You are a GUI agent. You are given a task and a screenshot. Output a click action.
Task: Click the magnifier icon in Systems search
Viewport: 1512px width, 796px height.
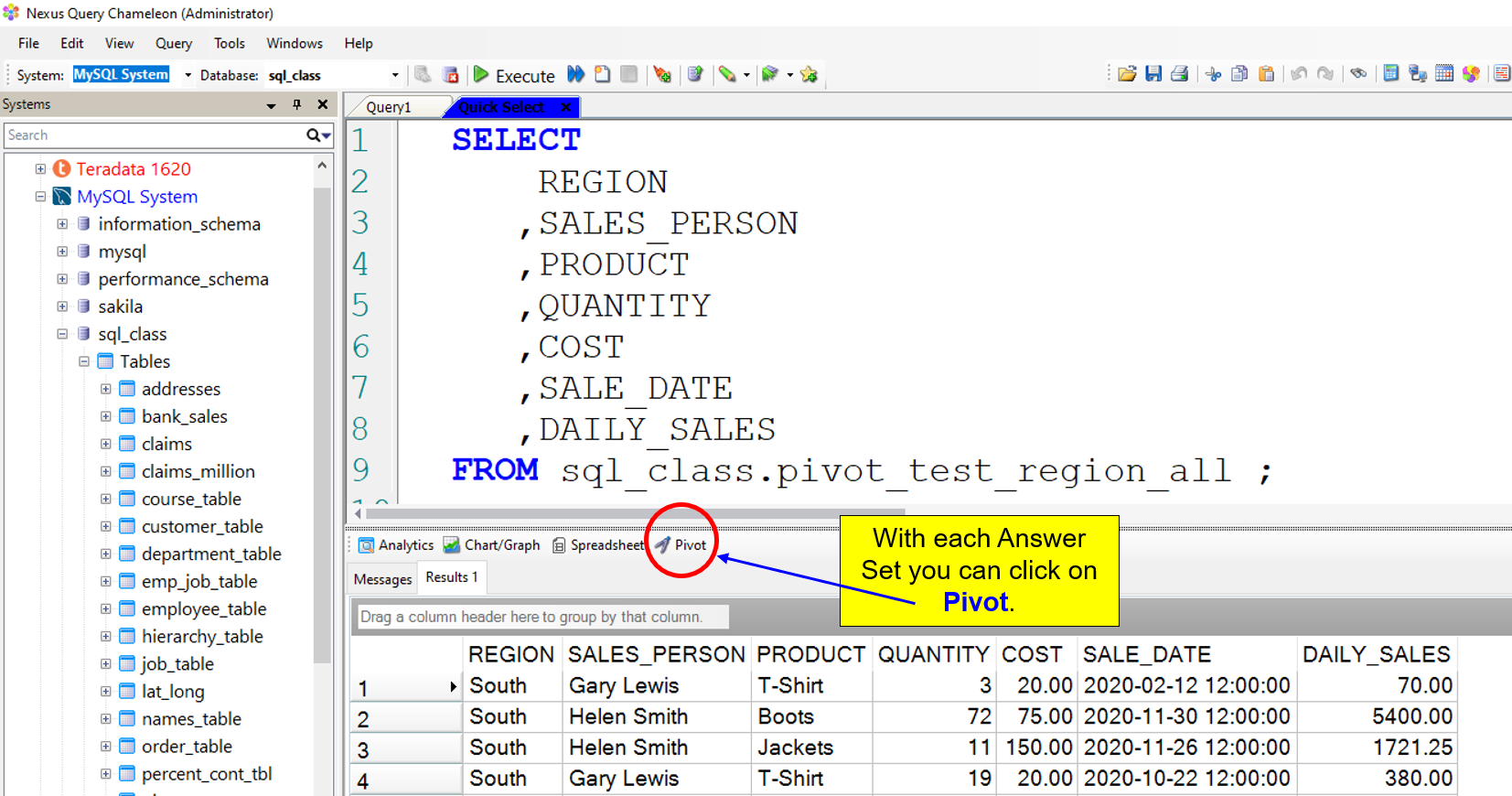tap(315, 135)
